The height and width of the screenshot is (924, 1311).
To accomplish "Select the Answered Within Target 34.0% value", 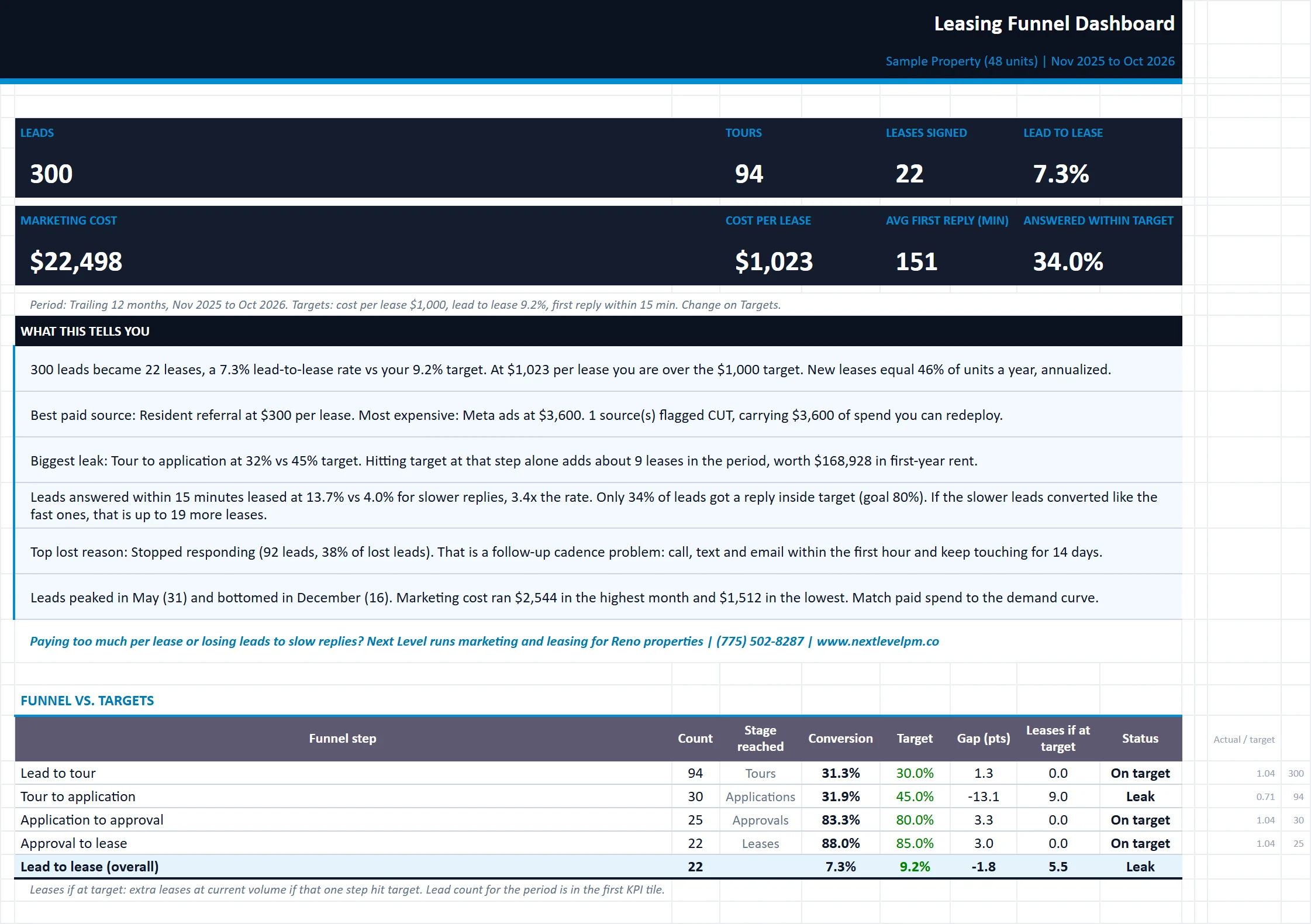I will point(1068,261).
